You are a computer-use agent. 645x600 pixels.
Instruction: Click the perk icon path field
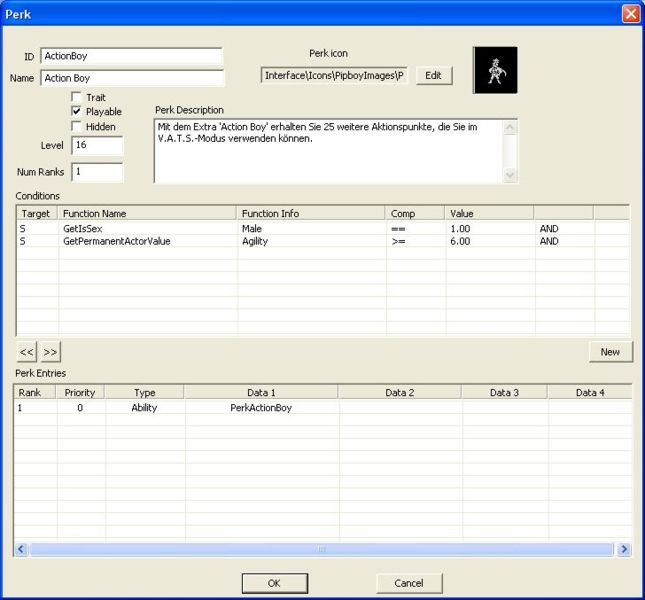334,76
